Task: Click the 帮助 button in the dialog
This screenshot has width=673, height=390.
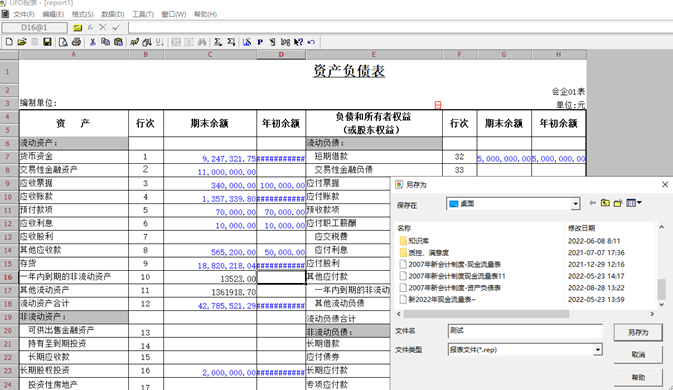Action: (x=638, y=377)
